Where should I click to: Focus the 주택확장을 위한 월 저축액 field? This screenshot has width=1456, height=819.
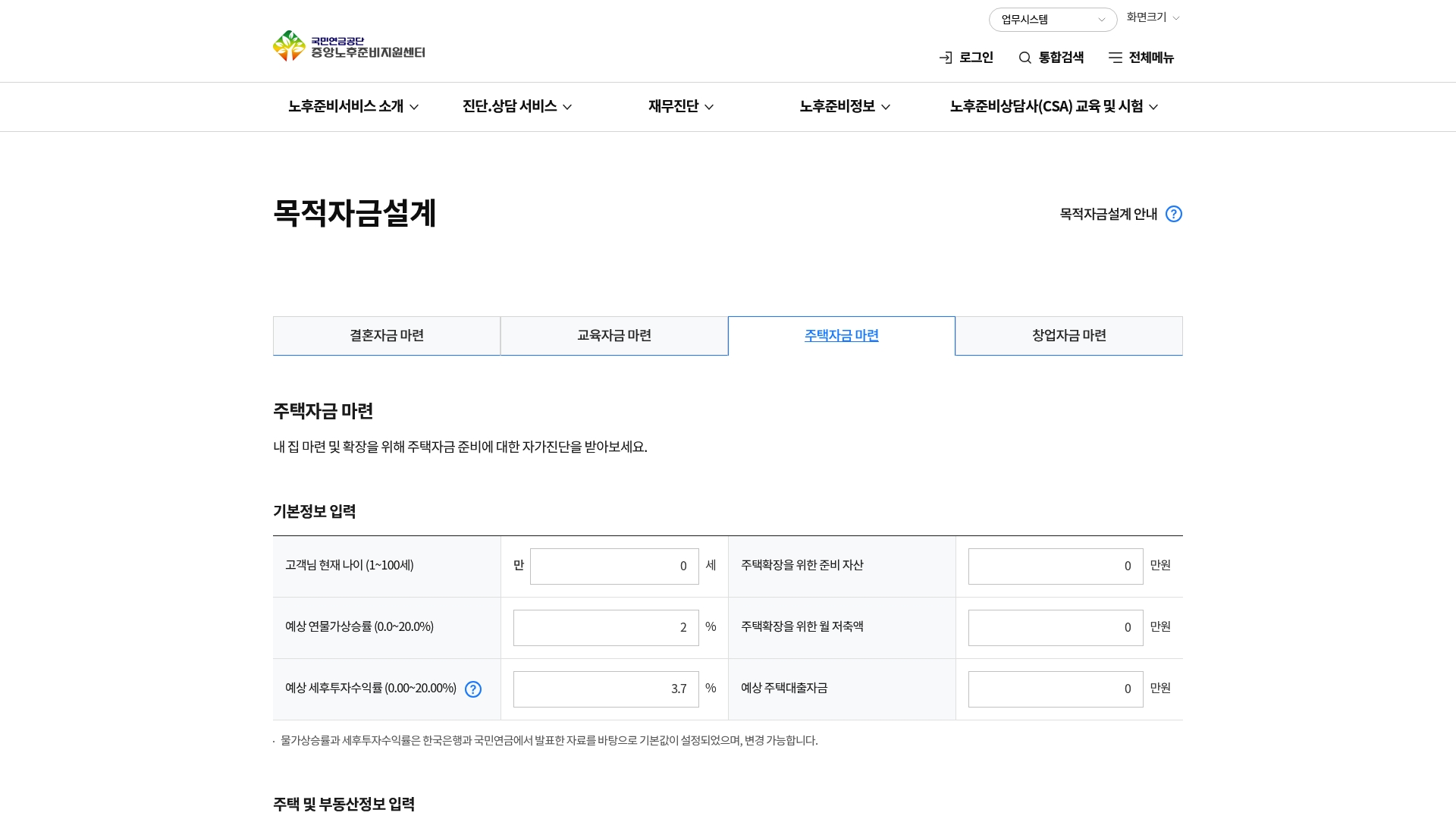(x=1055, y=628)
